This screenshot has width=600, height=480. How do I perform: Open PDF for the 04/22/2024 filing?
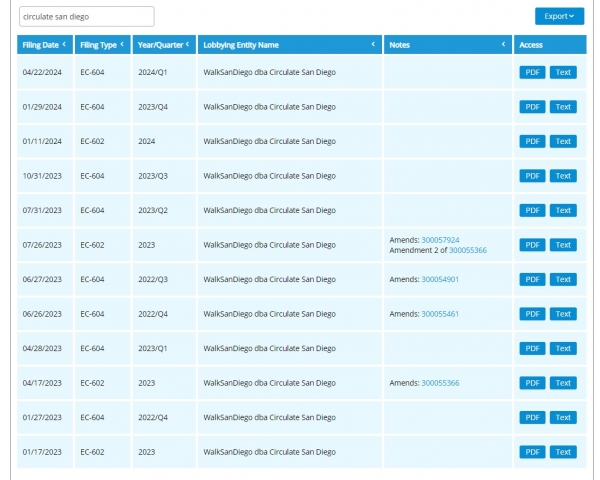click(x=532, y=72)
